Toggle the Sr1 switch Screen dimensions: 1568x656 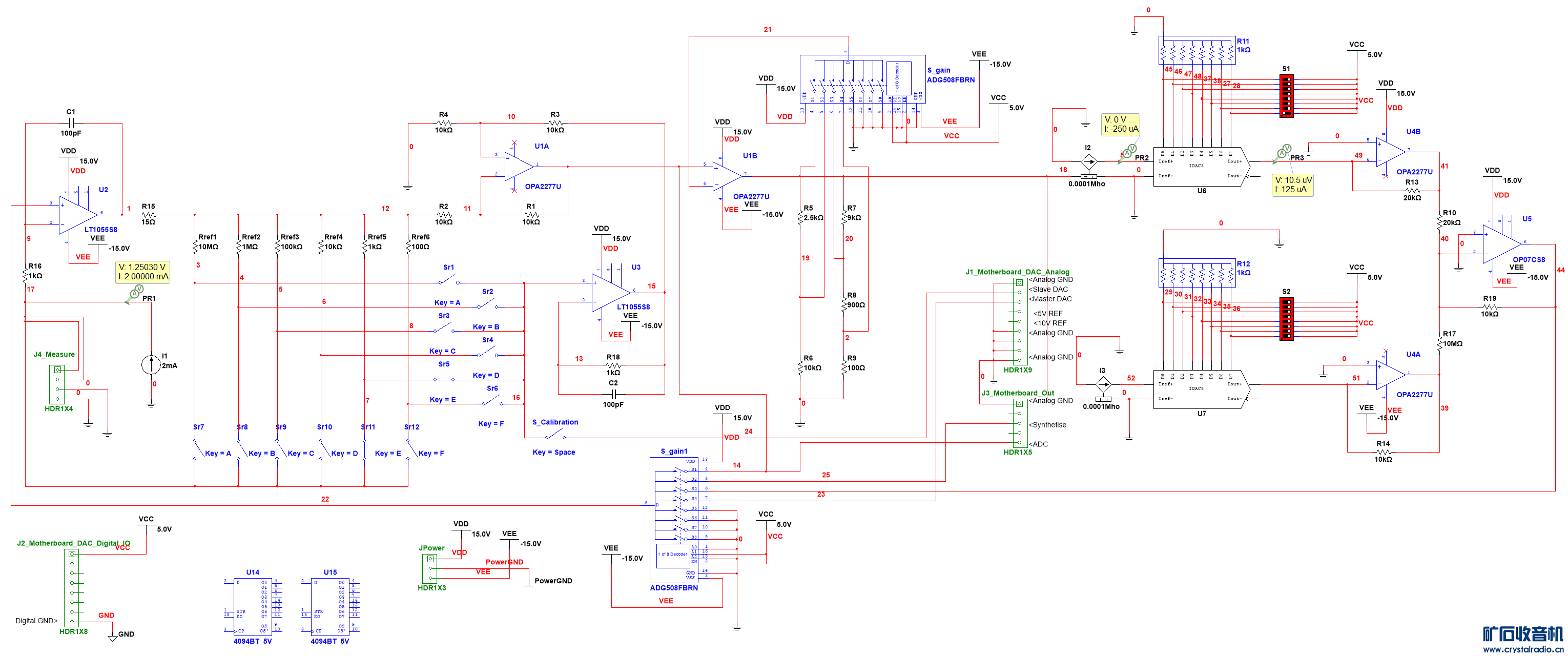448,280
